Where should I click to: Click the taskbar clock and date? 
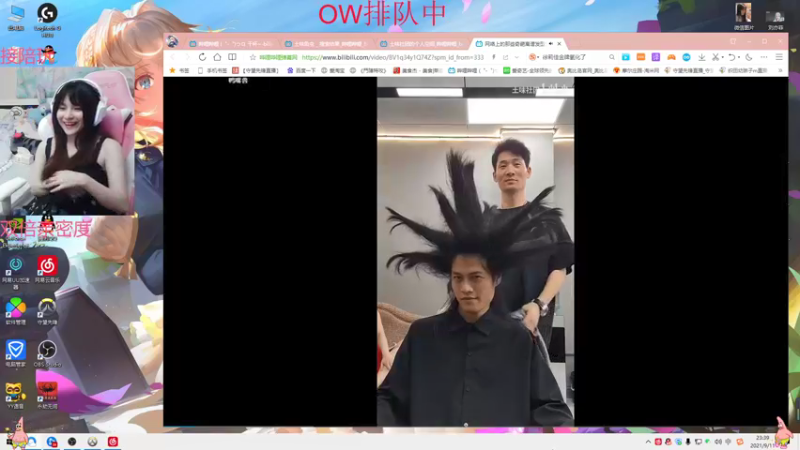762,442
